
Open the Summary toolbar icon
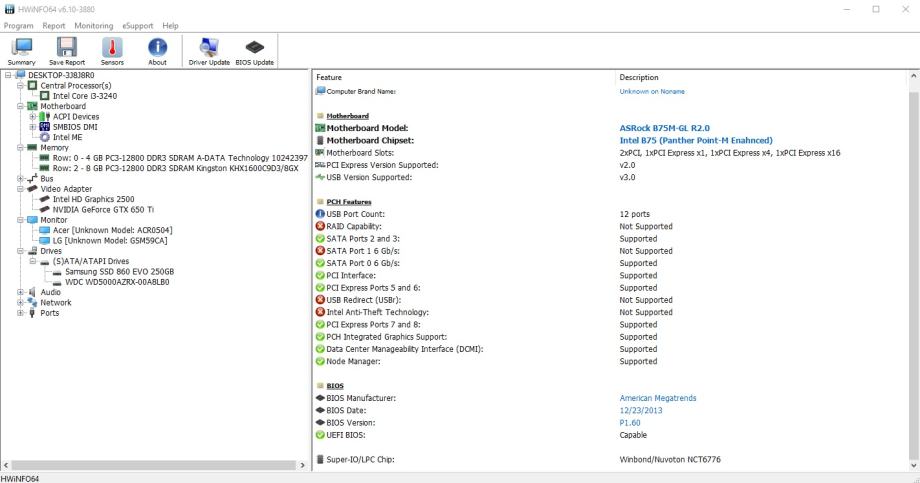tap(22, 49)
